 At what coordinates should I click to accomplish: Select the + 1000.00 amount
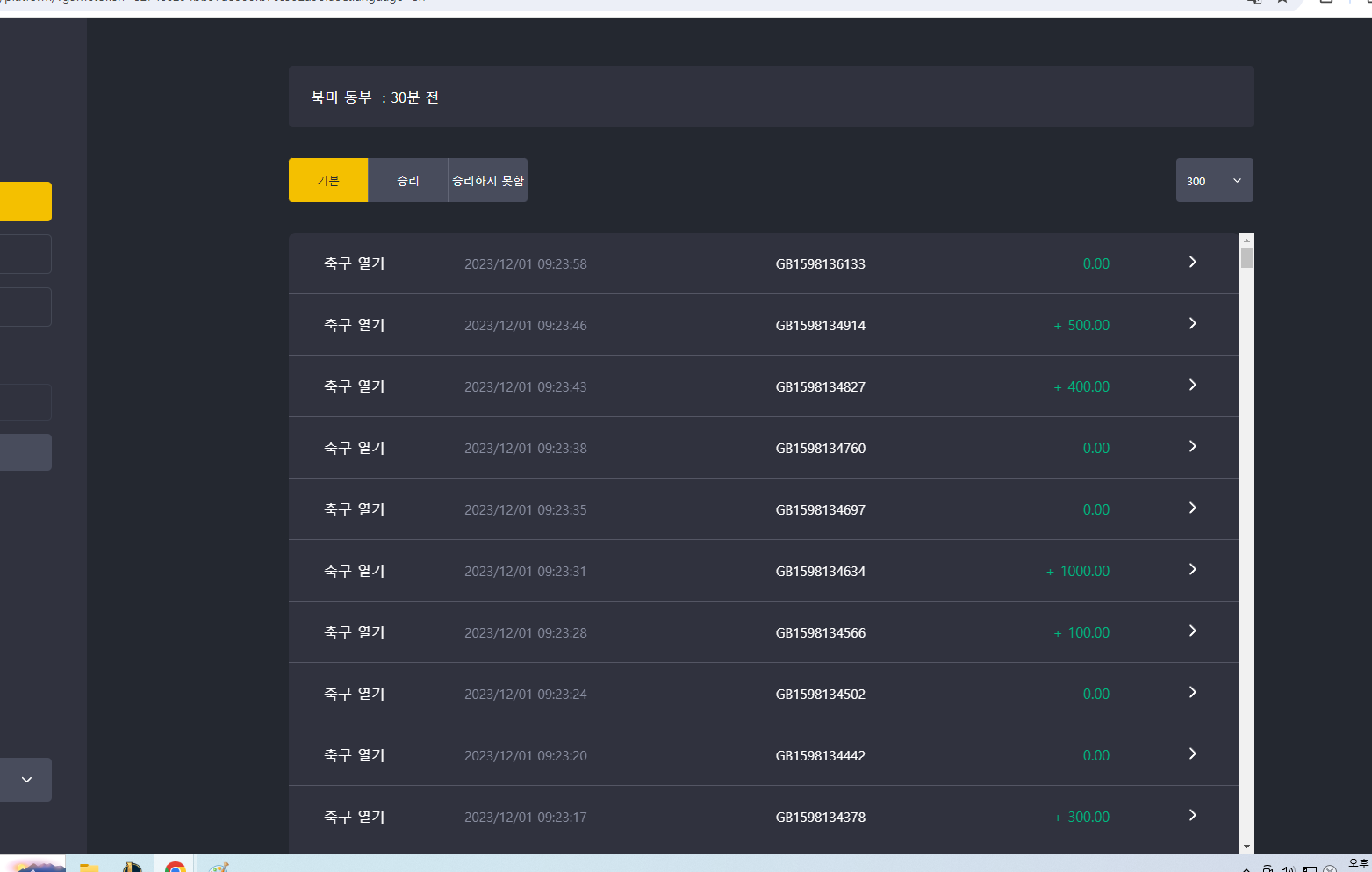1078,571
